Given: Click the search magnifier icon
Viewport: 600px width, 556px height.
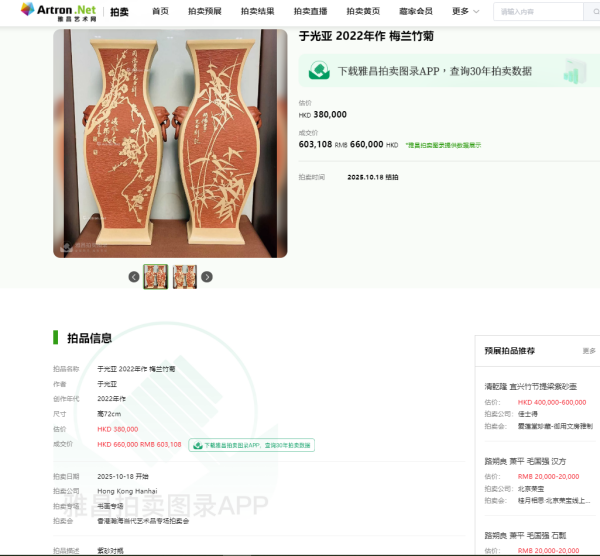Looking at the screenshot, I should point(595,11).
